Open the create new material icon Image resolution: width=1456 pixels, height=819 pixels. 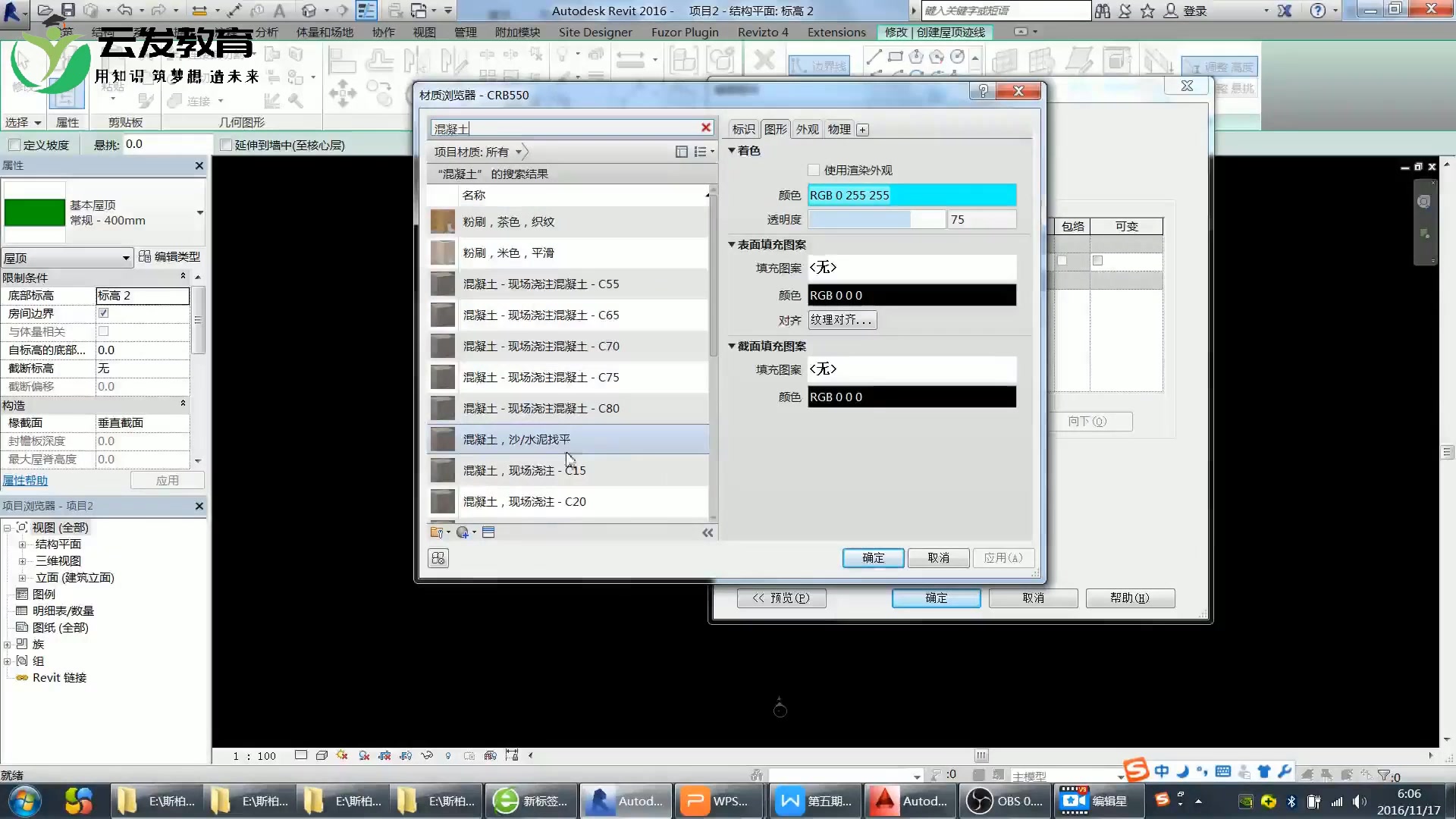click(463, 532)
